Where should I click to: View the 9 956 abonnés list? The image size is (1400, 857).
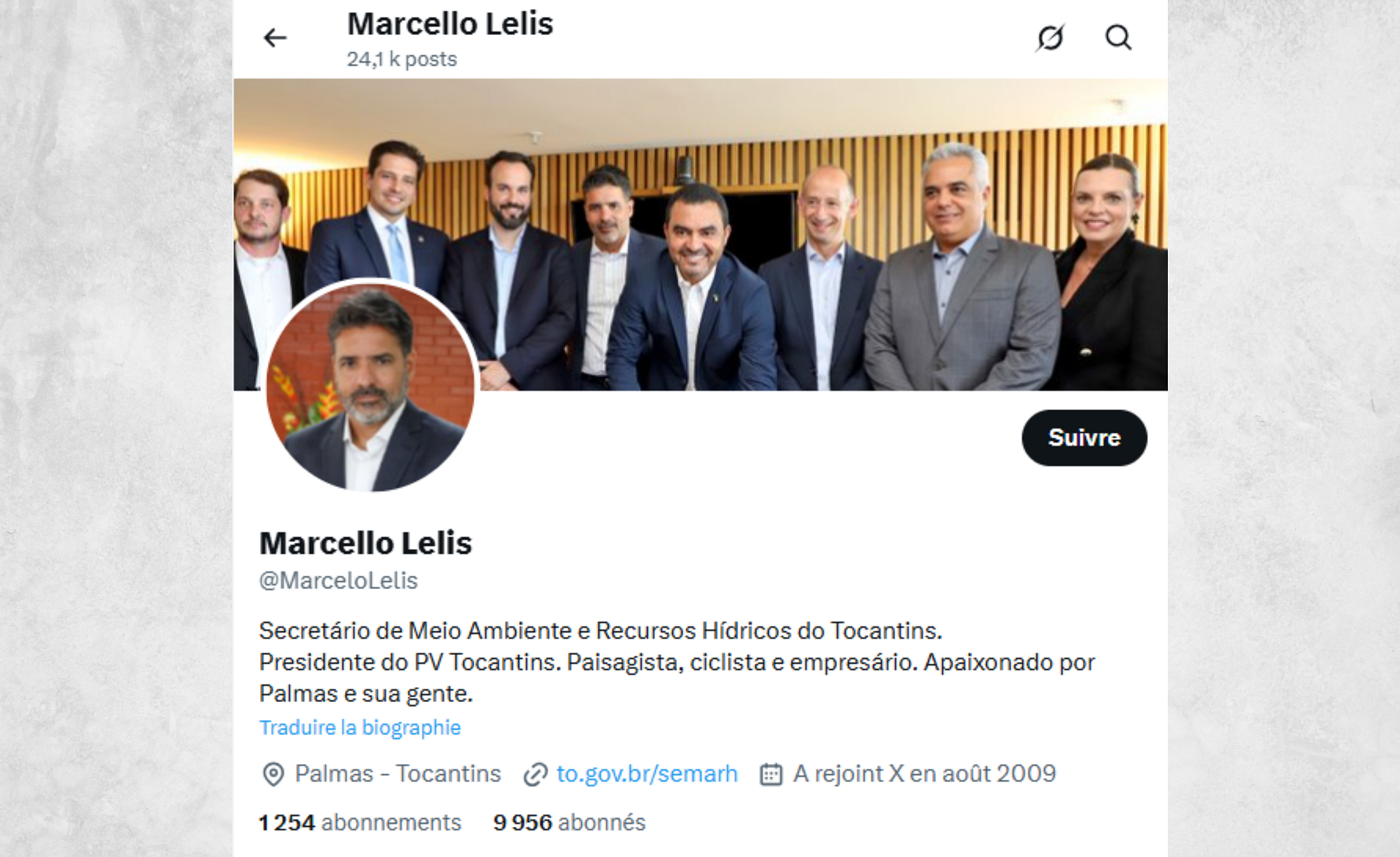coord(569,823)
